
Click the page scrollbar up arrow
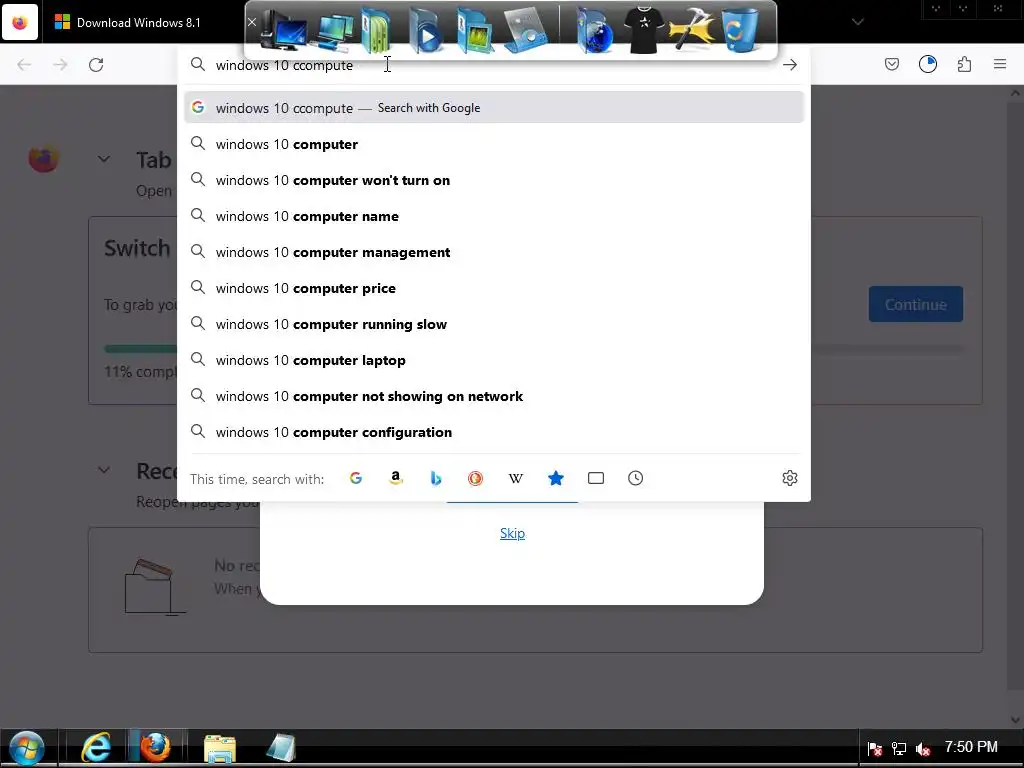[1016, 93]
